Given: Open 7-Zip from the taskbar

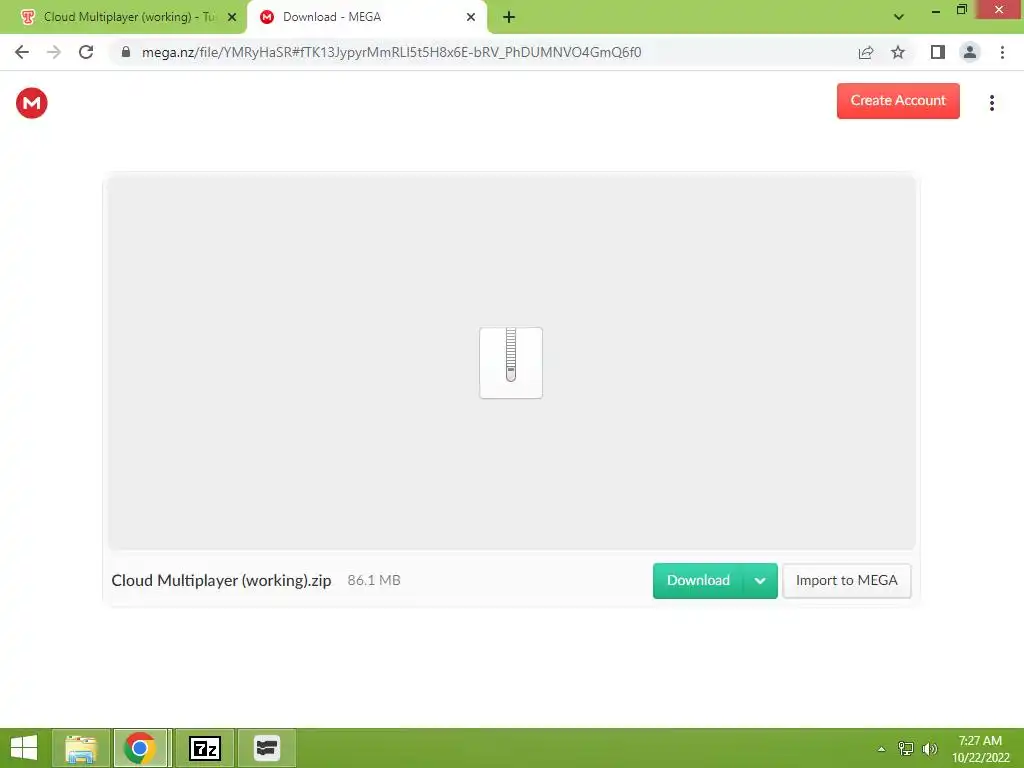Looking at the screenshot, I should click(204, 748).
